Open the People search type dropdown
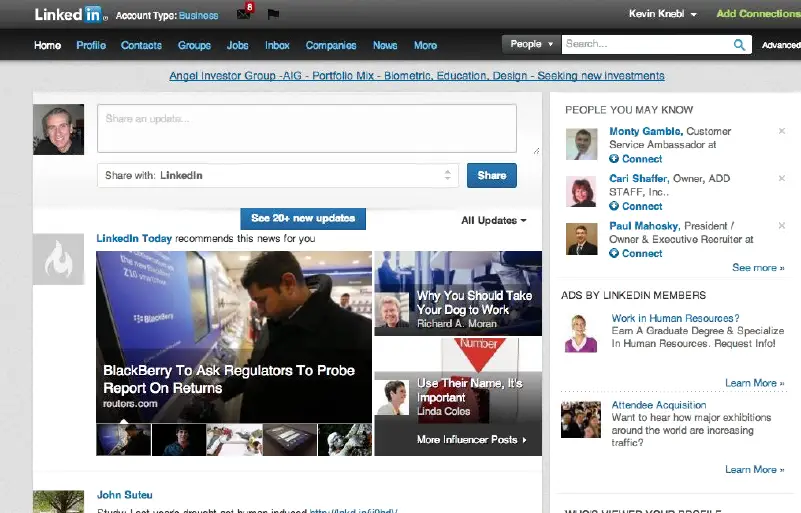 click(530, 44)
